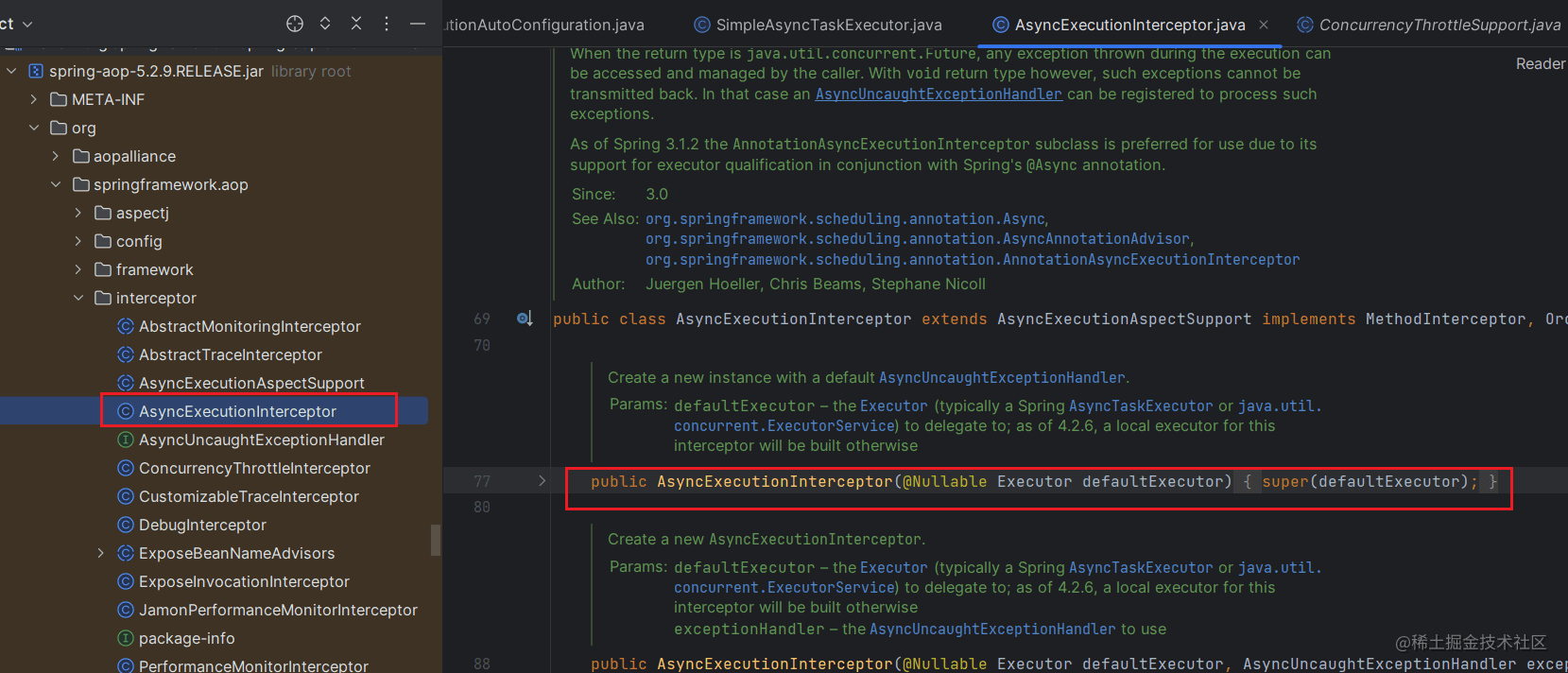The height and width of the screenshot is (673, 1568).
Task: Collapse the interceptor package
Action: tap(78, 298)
